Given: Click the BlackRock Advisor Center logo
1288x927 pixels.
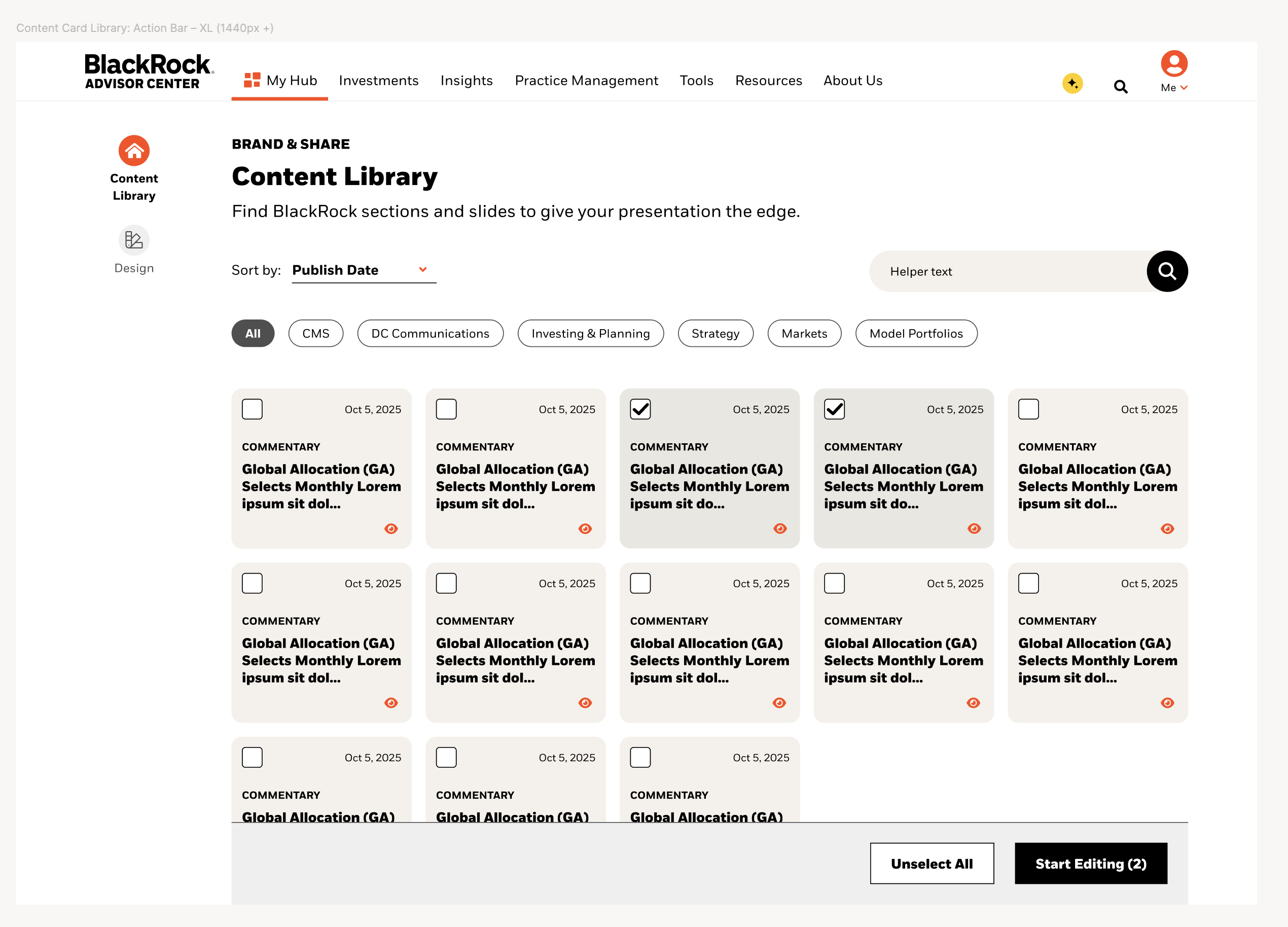Looking at the screenshot, I should tap(149, 72).
